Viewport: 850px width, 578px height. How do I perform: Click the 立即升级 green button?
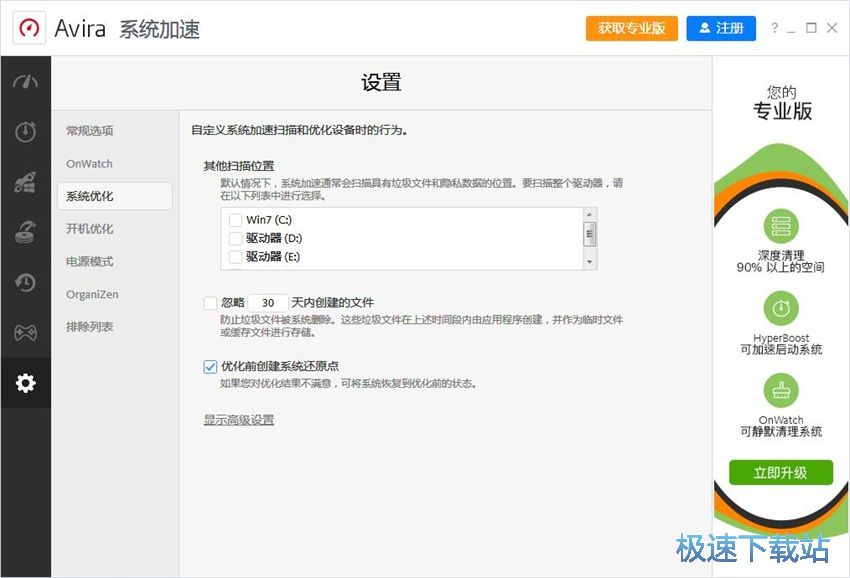(x=781, y=473)
